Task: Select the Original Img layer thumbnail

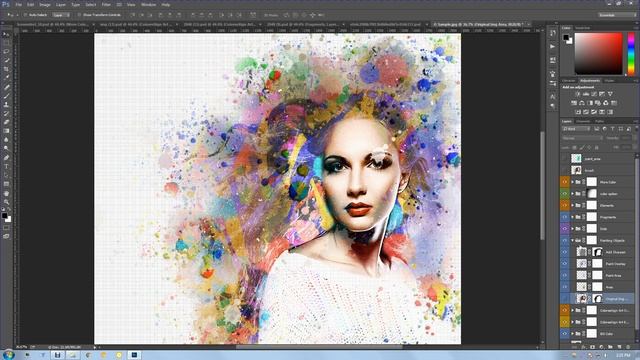Action: point(581,298)
